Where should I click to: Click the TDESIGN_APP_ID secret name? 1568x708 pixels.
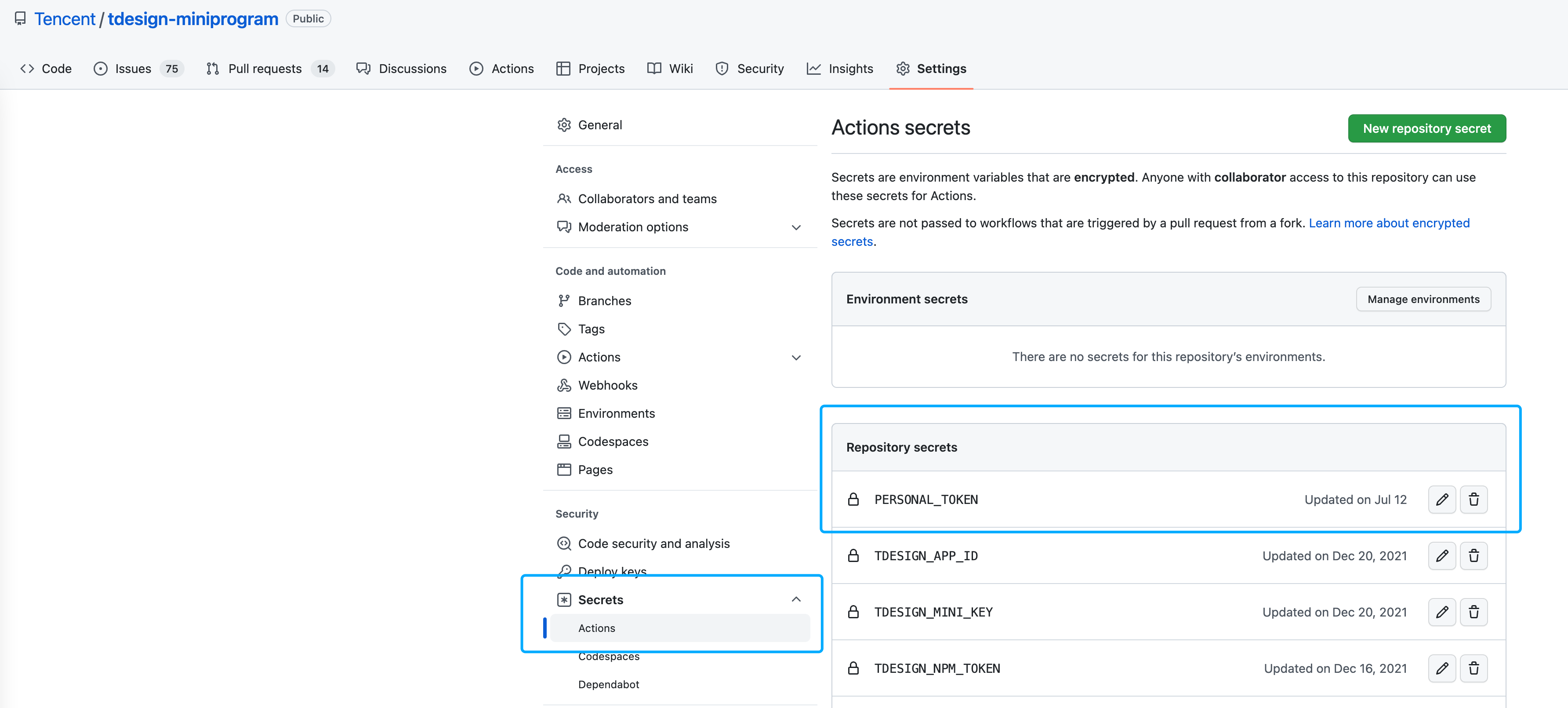[926, 556]
